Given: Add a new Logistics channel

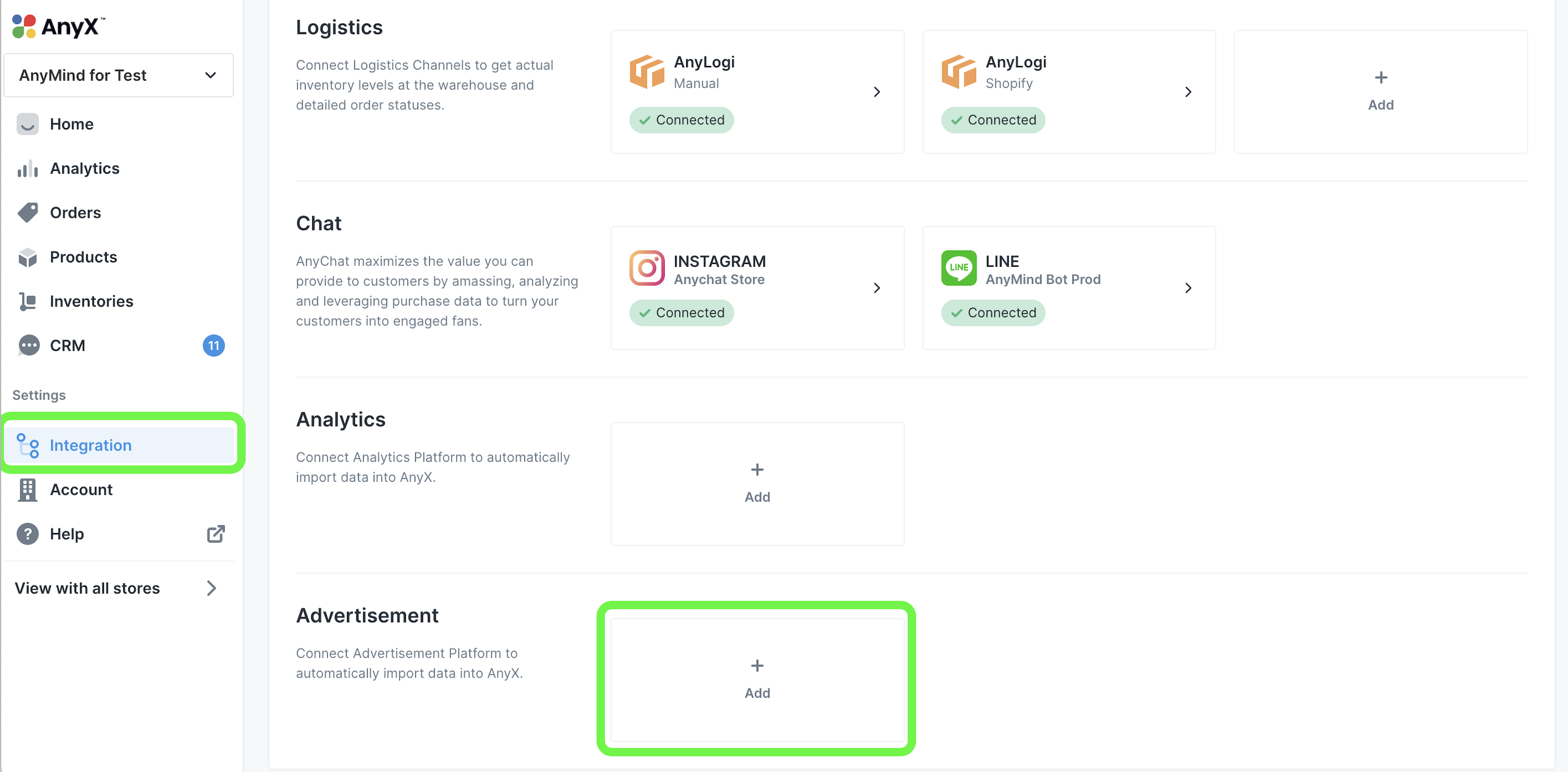Looking at the screenshot, I should click(x=1380, y=91).
